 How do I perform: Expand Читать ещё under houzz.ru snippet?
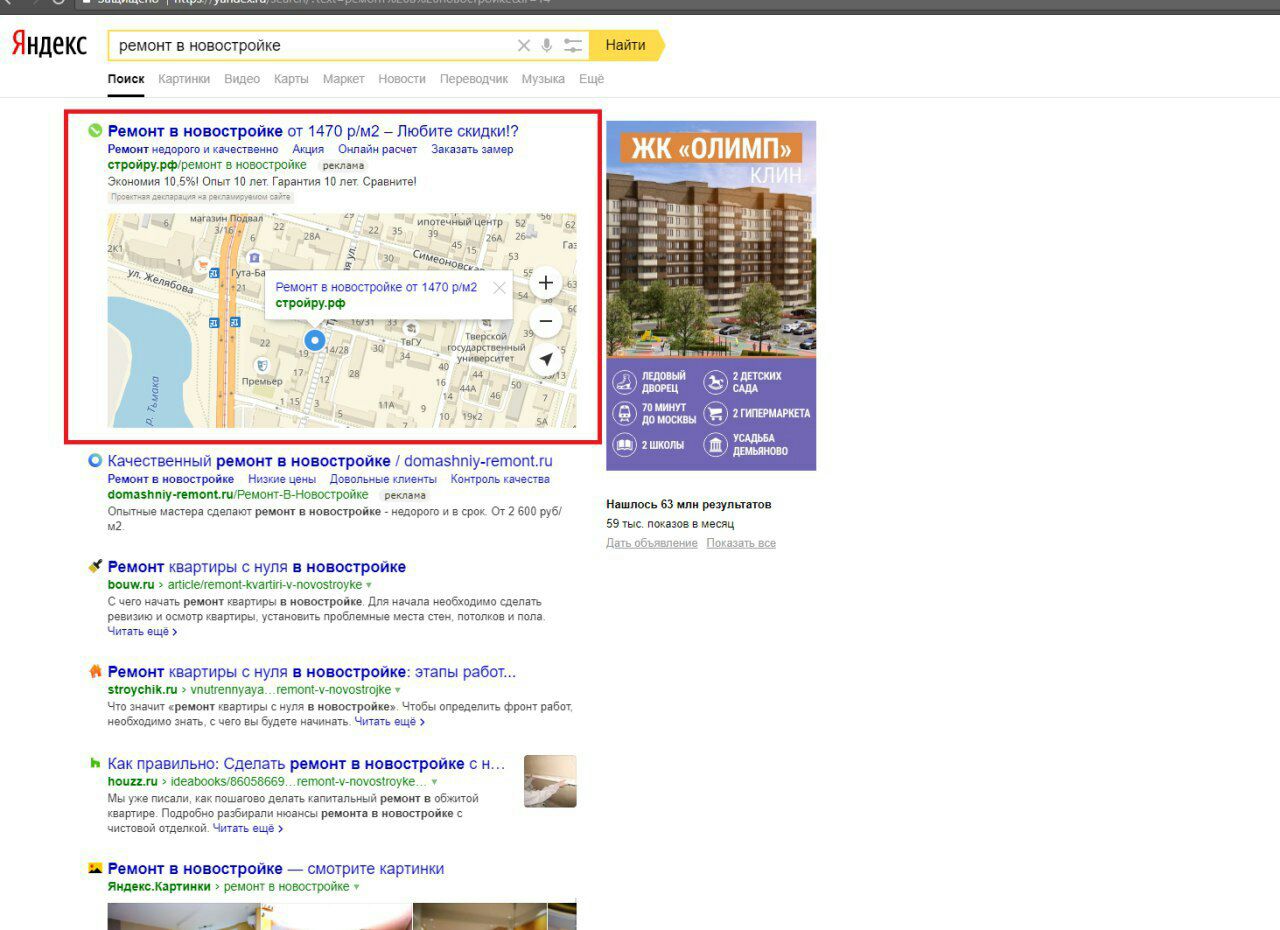pos(248,828)
